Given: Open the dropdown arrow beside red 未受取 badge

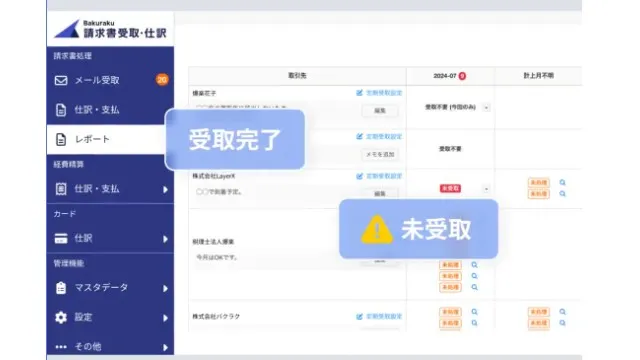Looking at the screenshot, I should [x=486, y=189].
